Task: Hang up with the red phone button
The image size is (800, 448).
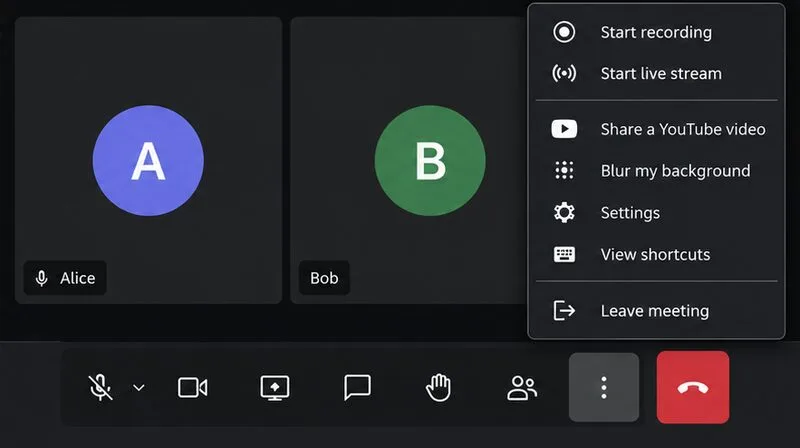Action: 693,387
